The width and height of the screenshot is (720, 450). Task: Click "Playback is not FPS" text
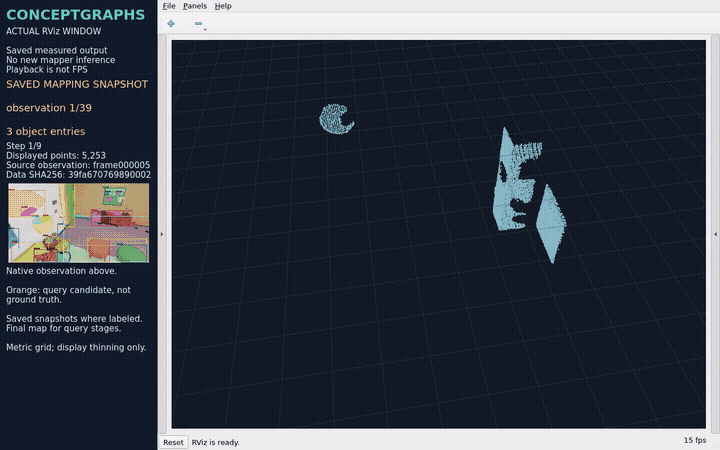(46, 69)
